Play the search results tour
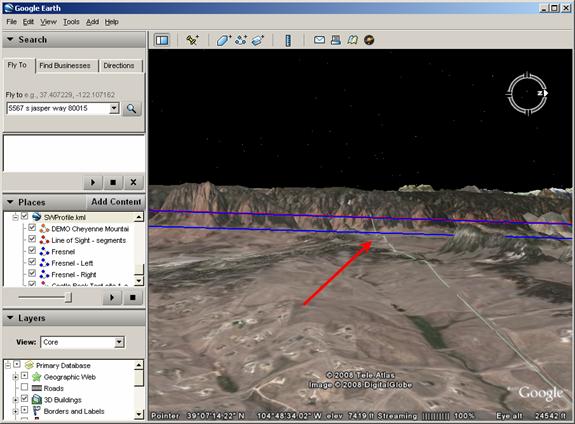This screenshot has height=424, width=575. pyautogui.click(x=93, y=182)
